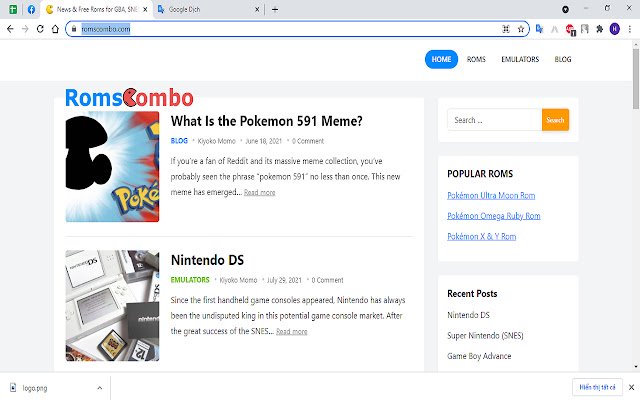Click date July 29, 2021

coord(284,280)
